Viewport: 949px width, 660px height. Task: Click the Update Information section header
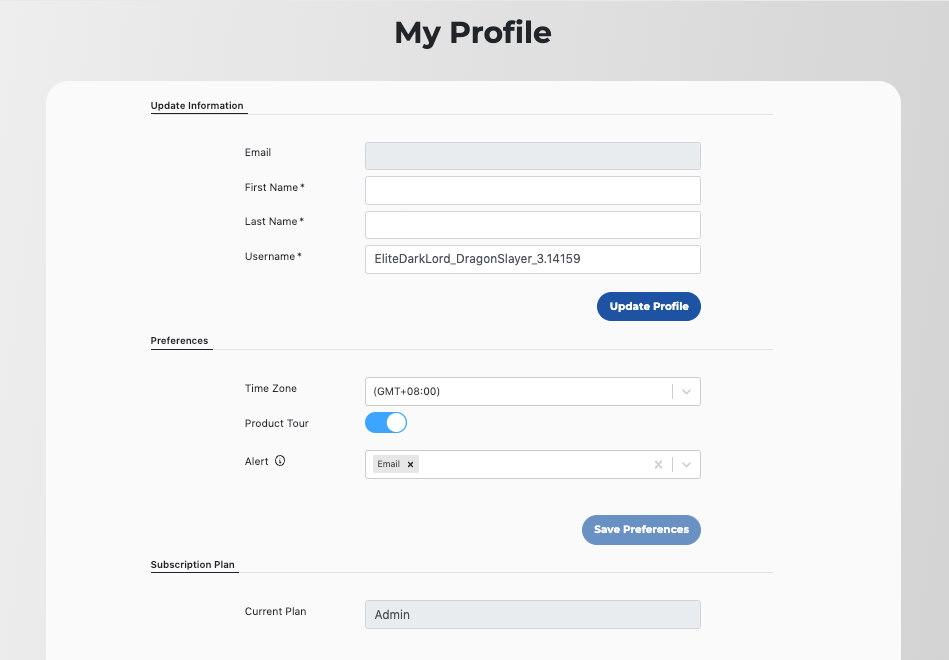tap(197, 105)
